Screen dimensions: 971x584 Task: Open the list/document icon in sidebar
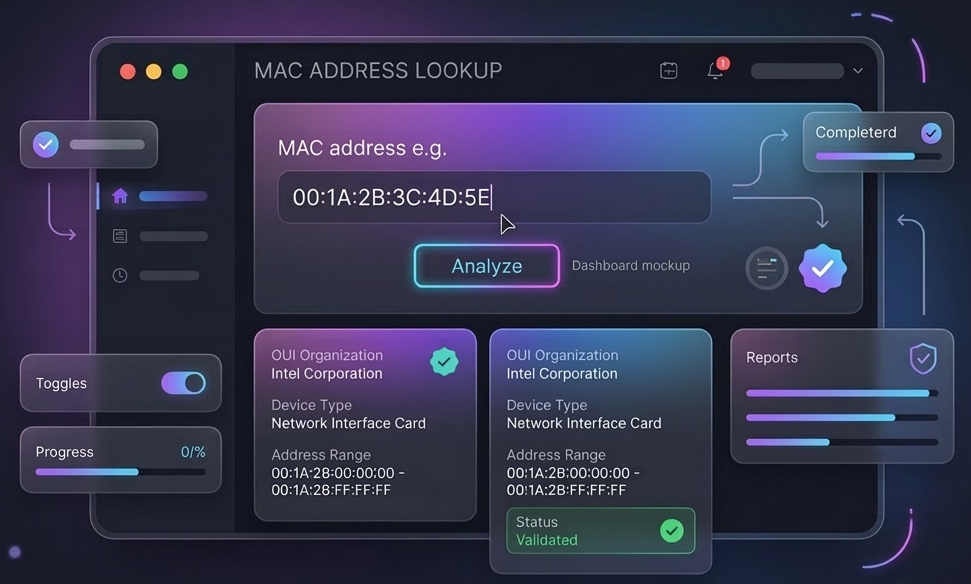point(120,236)
